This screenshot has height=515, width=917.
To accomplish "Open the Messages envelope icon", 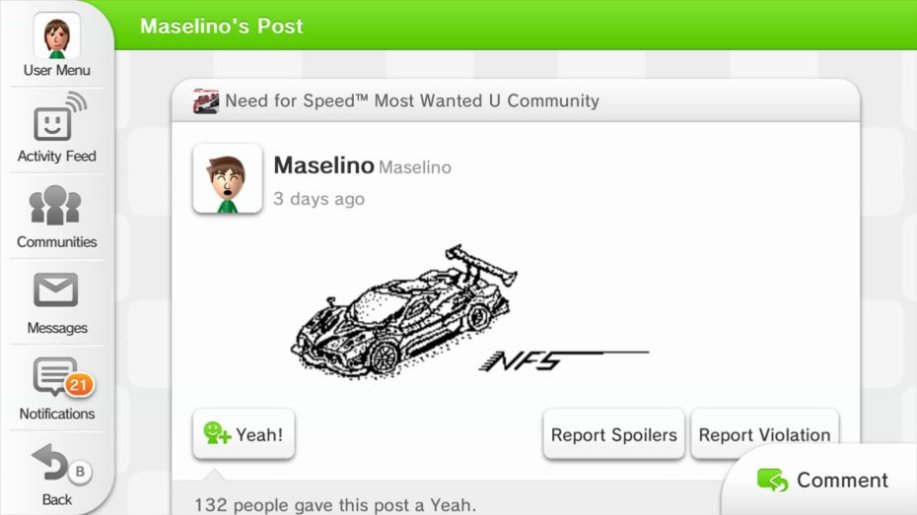I will click(x=56, y=290).
